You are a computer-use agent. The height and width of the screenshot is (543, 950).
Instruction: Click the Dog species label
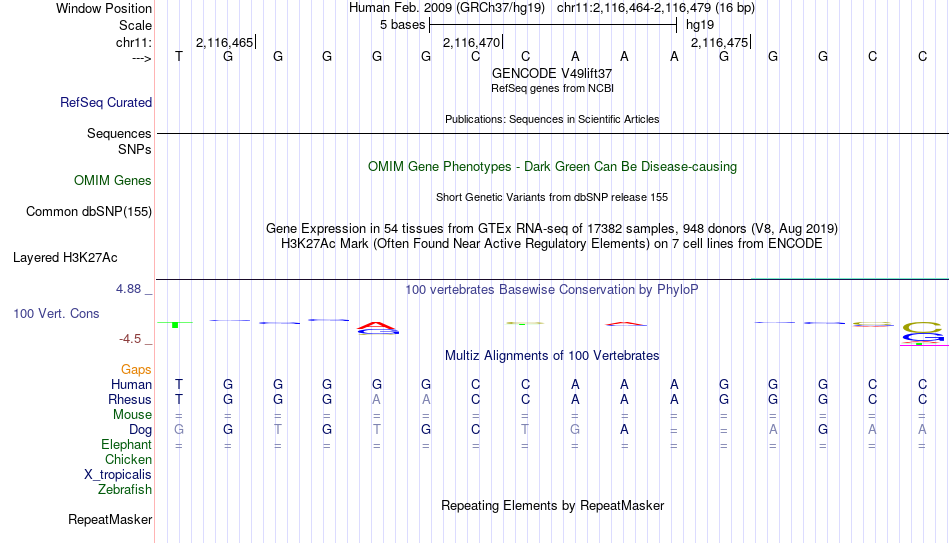(x=140, y=430)
